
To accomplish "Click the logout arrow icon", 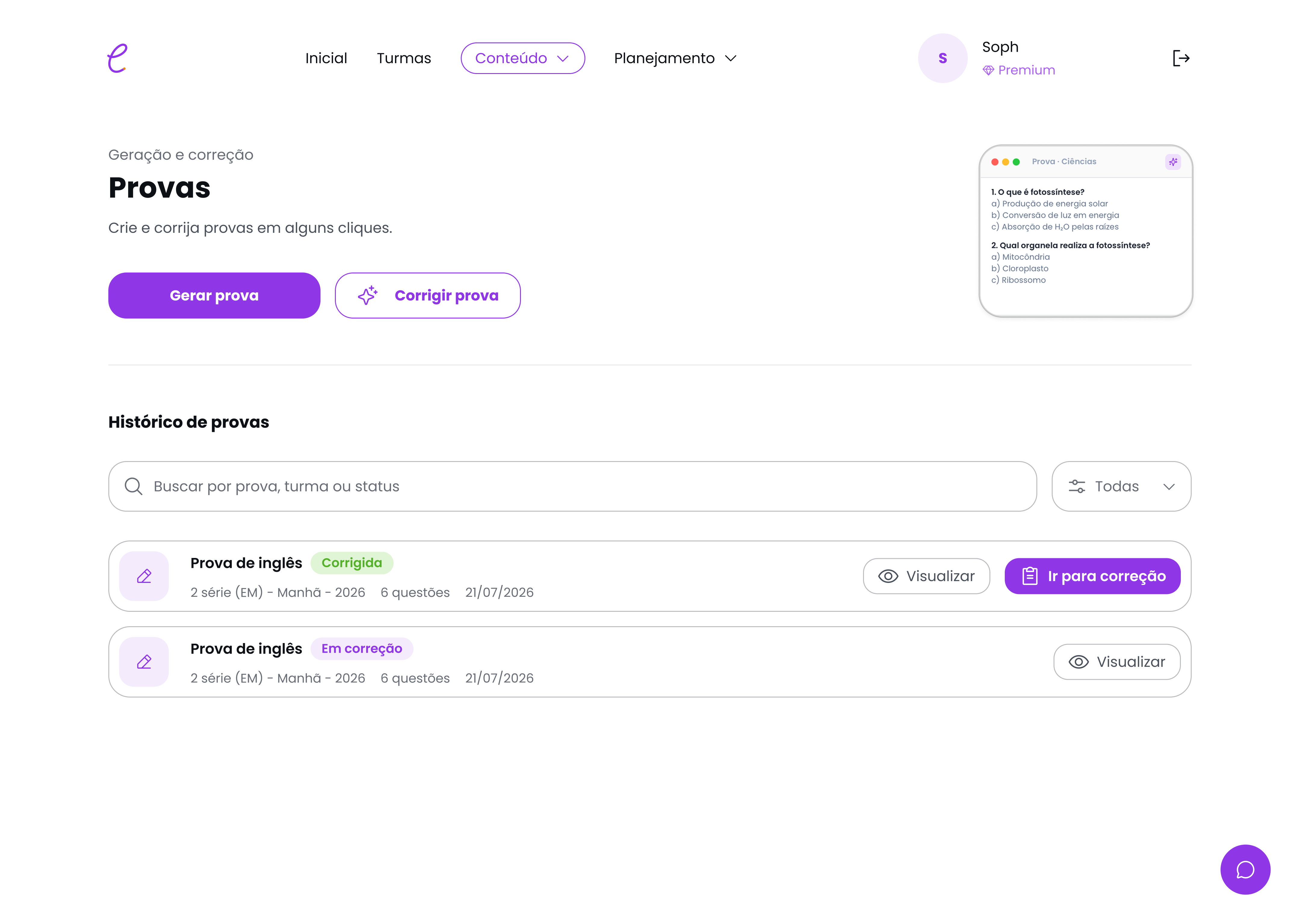I will (1181, 58).
